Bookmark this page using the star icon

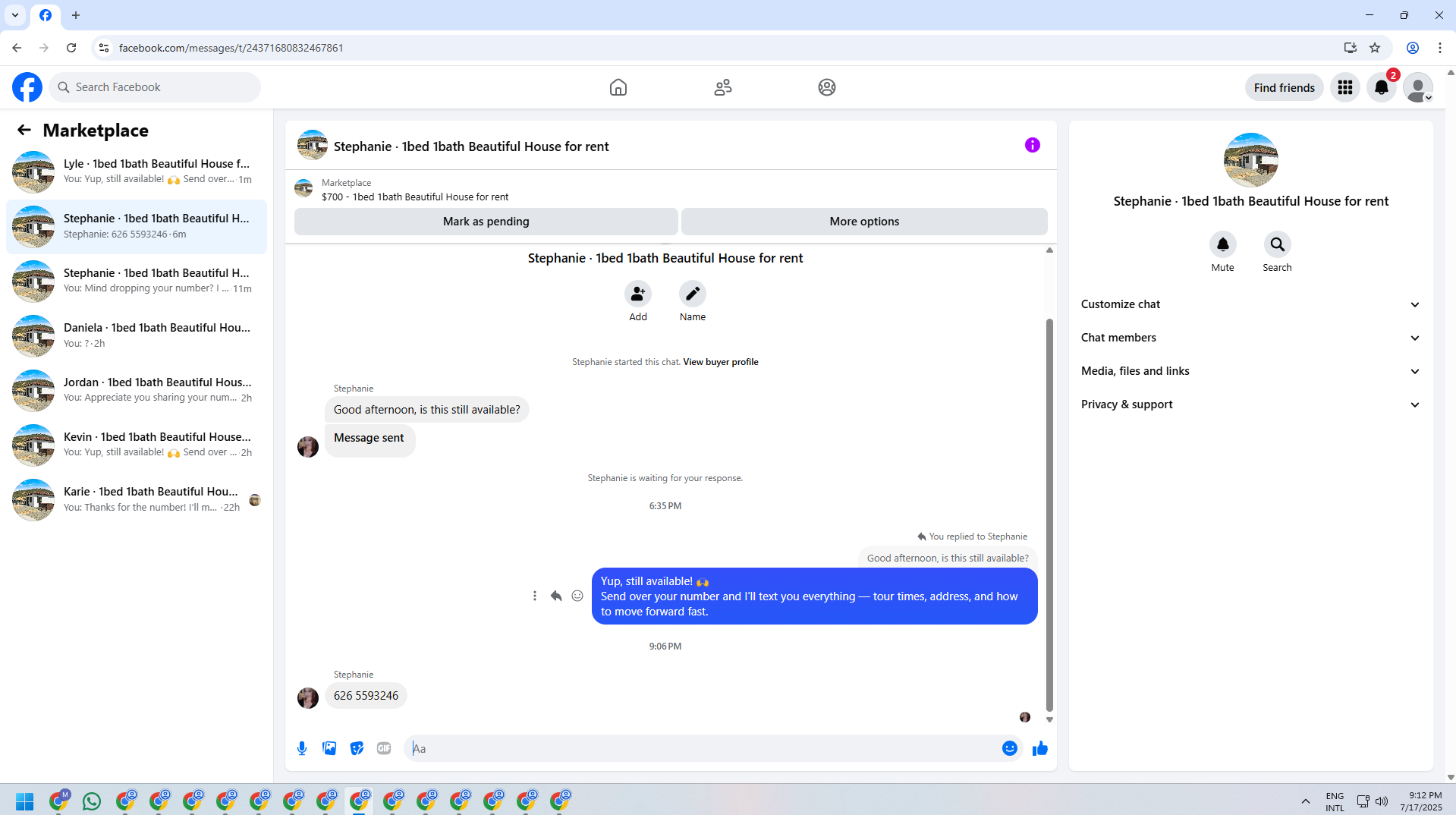point(1375,48)
